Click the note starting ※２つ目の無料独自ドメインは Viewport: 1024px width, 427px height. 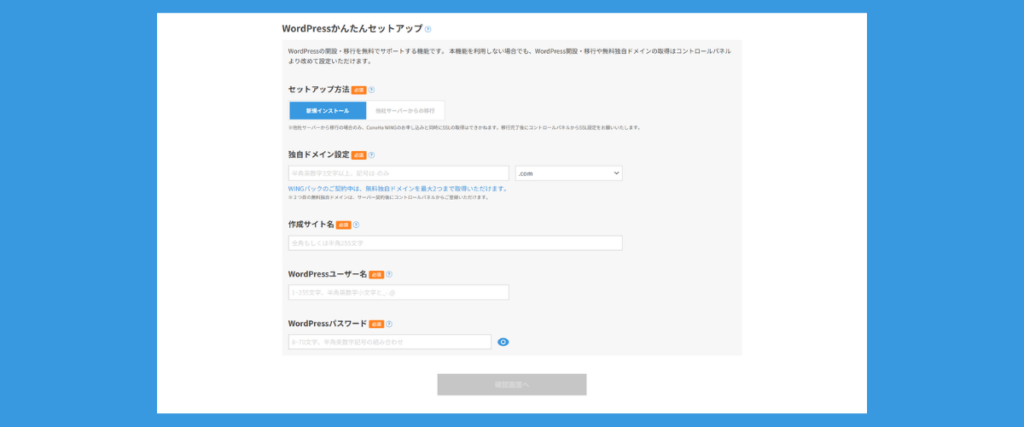(x=388, y=198)
